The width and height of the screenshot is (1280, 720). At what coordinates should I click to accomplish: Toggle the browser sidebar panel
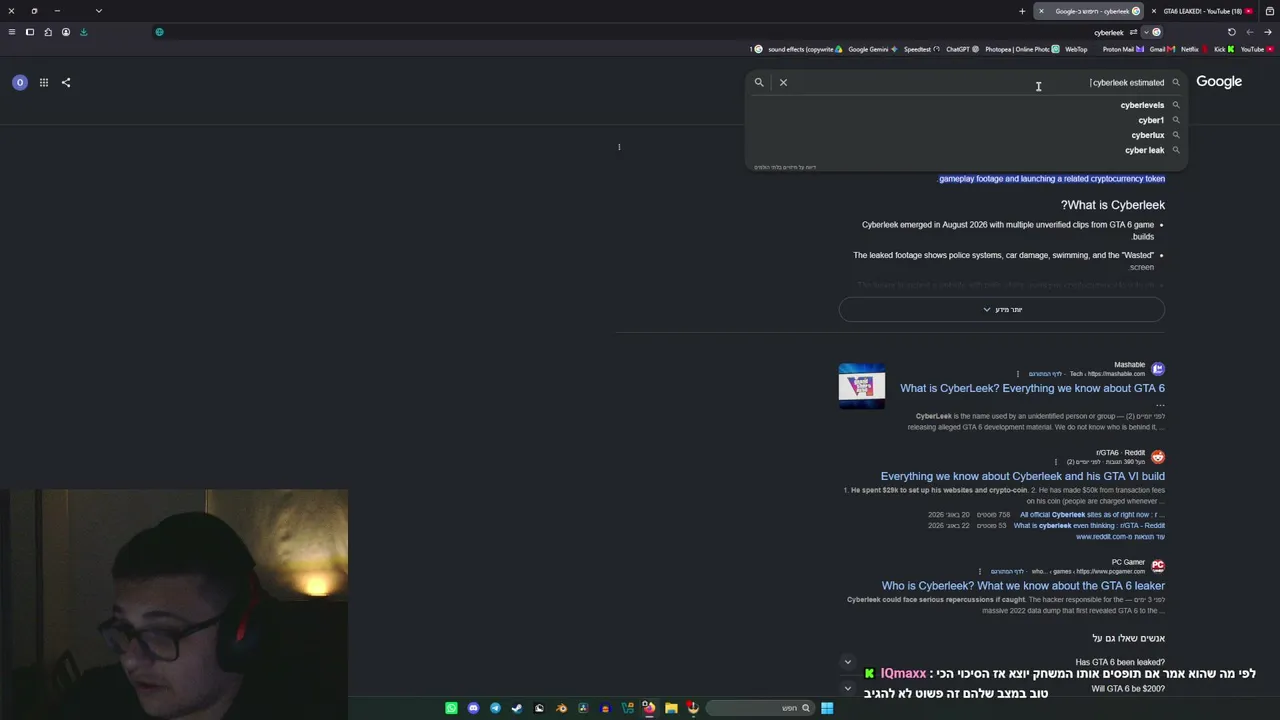pyautogui.click(x=30, y=32)
